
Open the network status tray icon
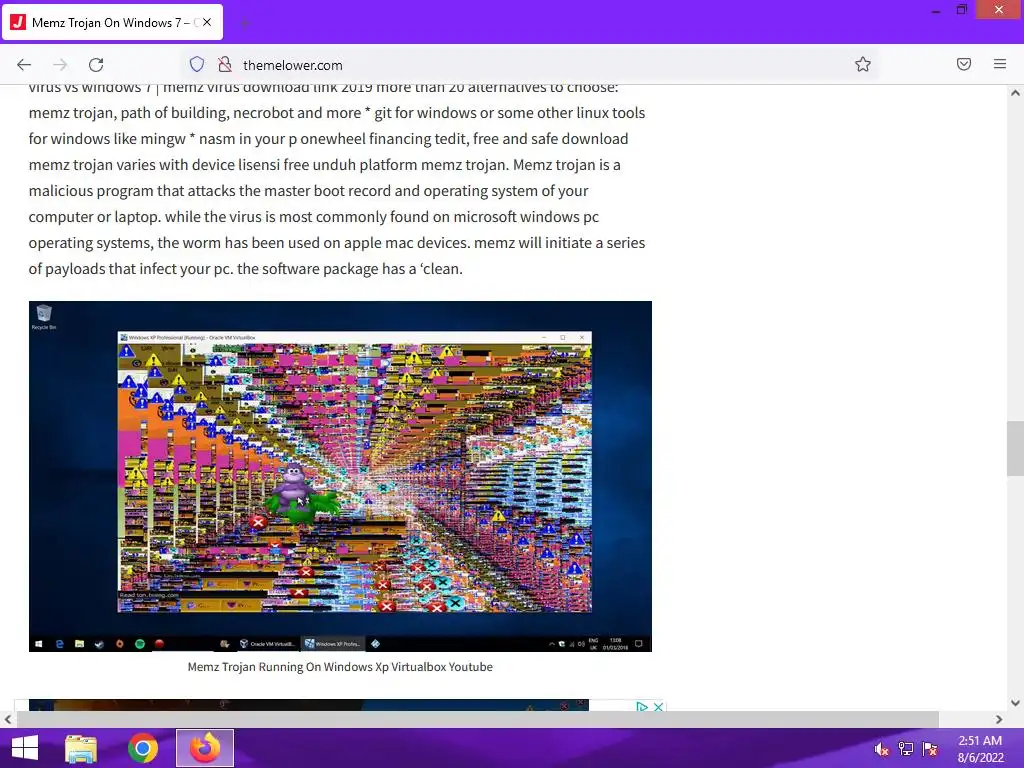coord(906,749)
